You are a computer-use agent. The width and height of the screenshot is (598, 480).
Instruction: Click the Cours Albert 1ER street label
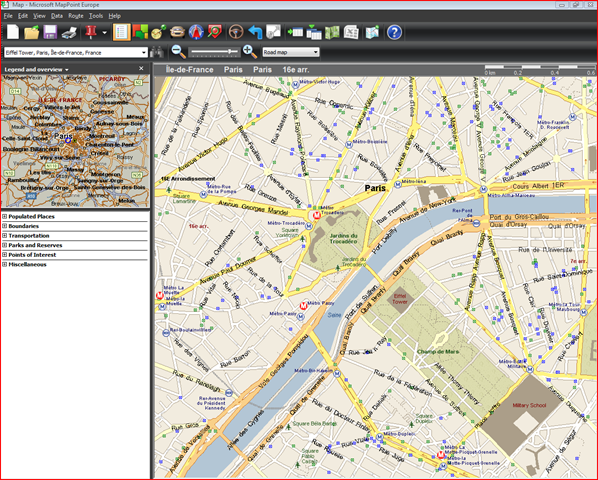point(538,186)
